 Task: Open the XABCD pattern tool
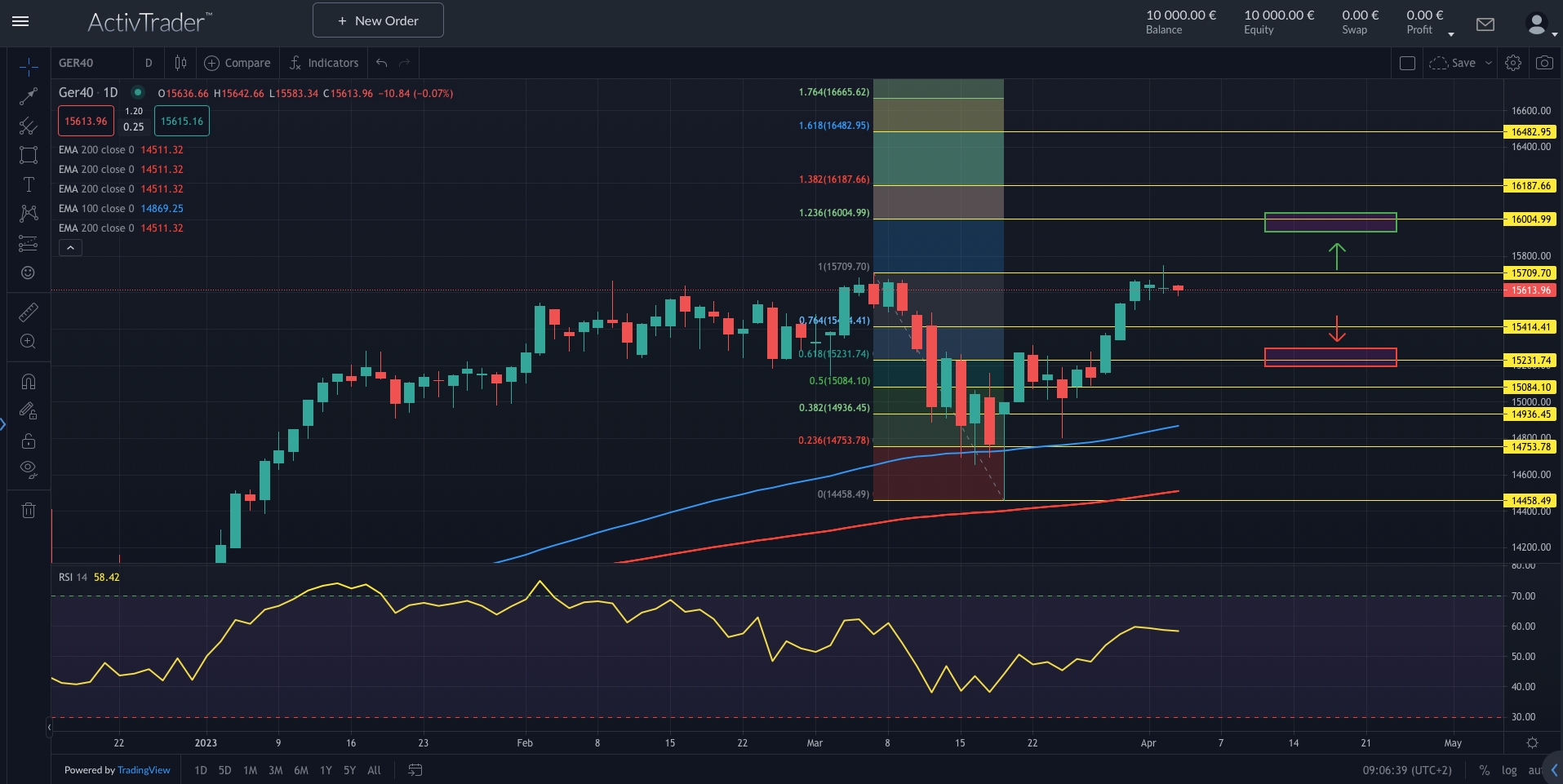[28, 213]
